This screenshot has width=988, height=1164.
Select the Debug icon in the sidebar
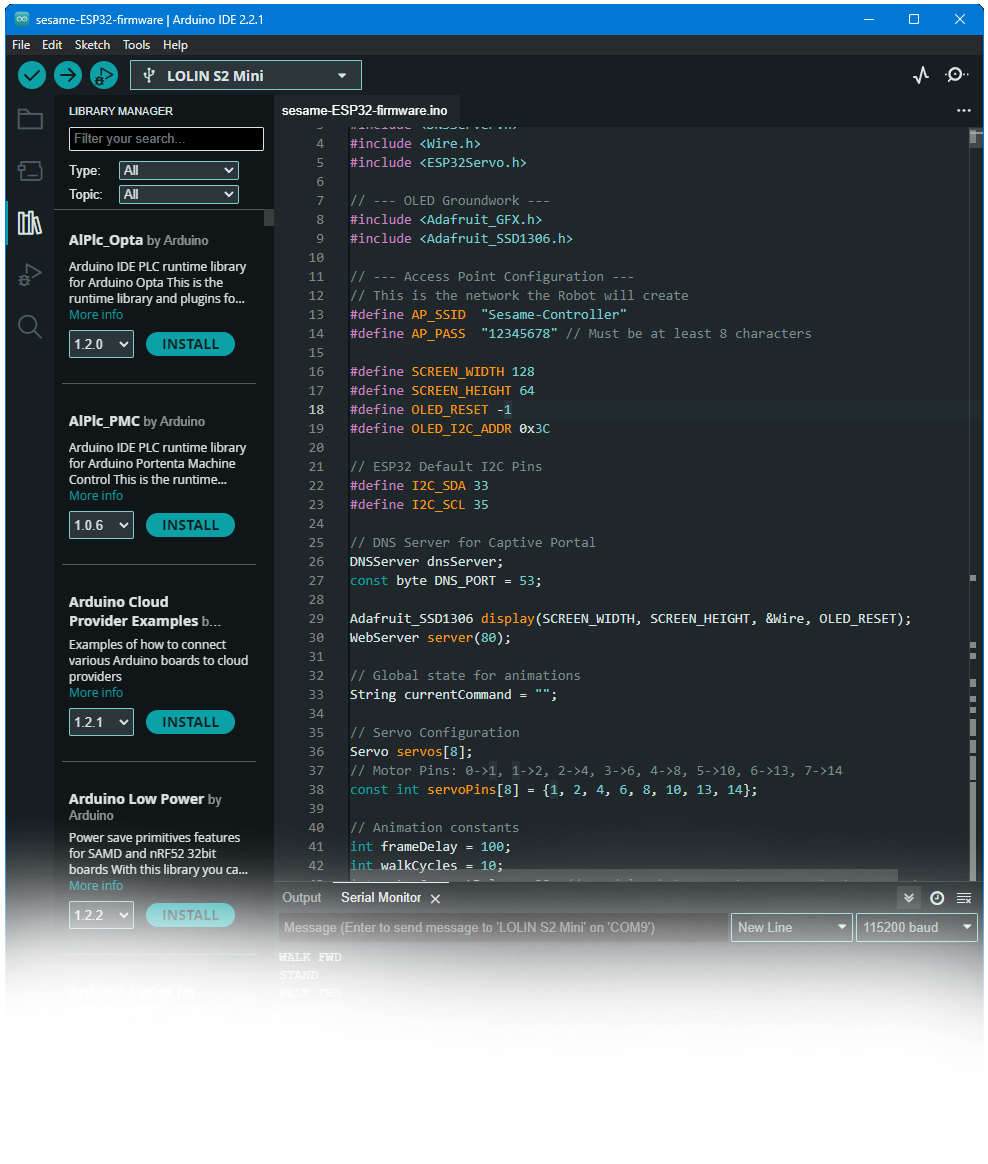point(30,273)
